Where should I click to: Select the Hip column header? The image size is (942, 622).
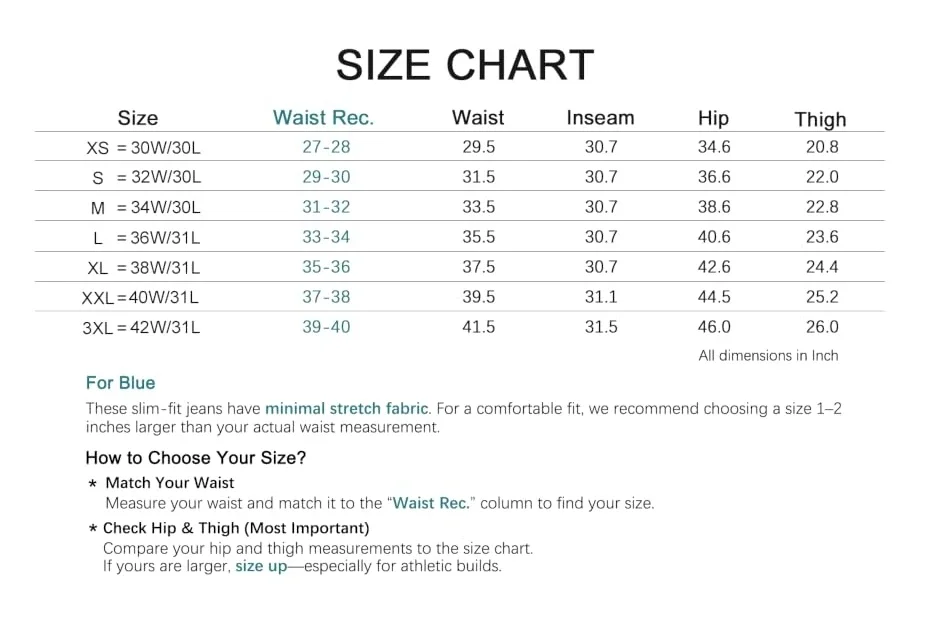click(x=713, y=118)
